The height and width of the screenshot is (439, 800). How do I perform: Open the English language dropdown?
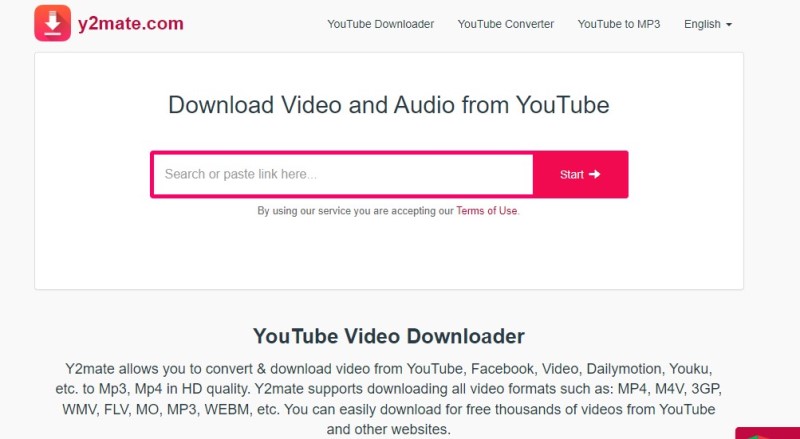[x=708, y=24]
